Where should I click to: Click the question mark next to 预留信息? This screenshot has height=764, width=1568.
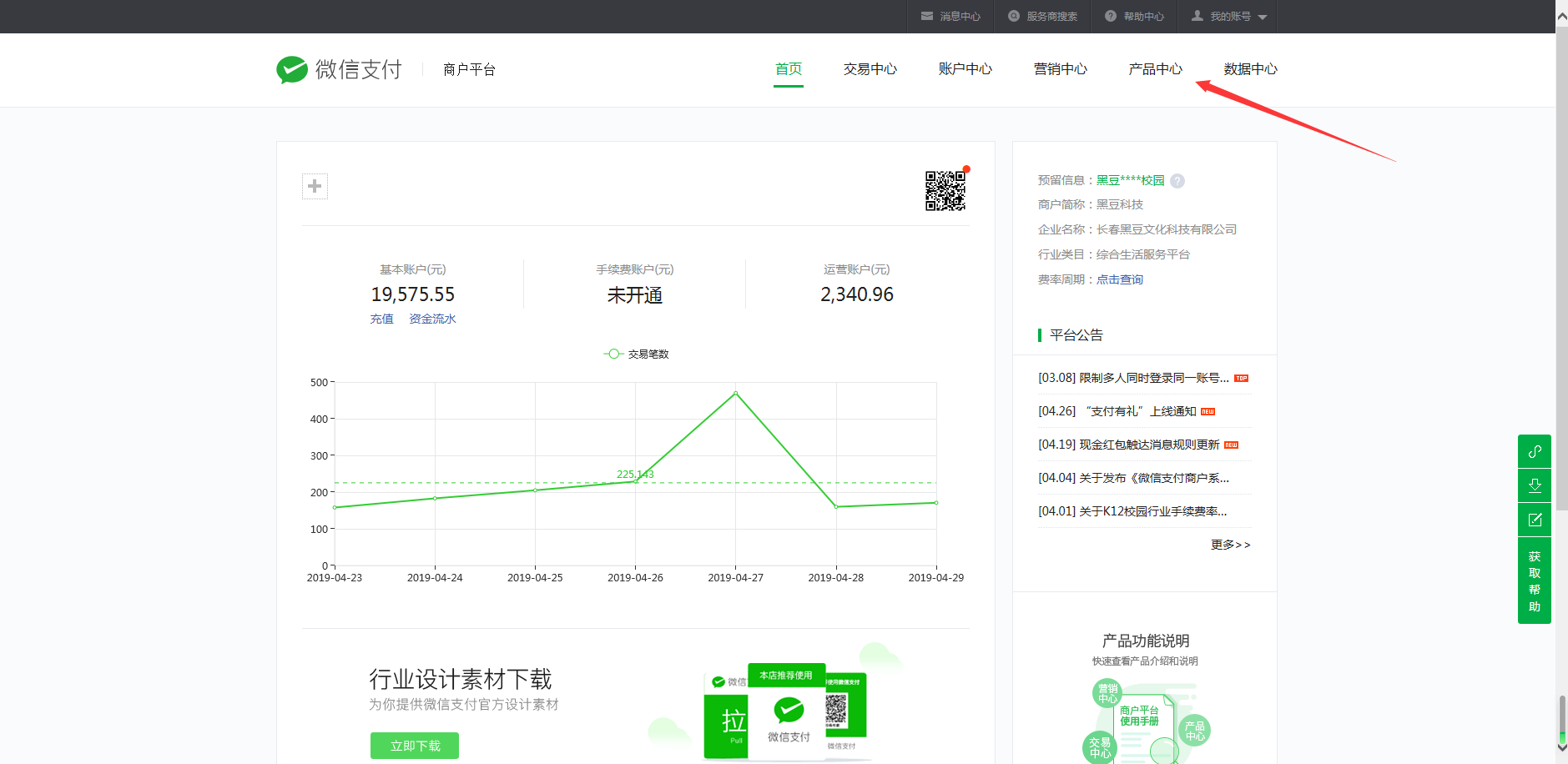pyautogui.click(x=1177, y=181)
